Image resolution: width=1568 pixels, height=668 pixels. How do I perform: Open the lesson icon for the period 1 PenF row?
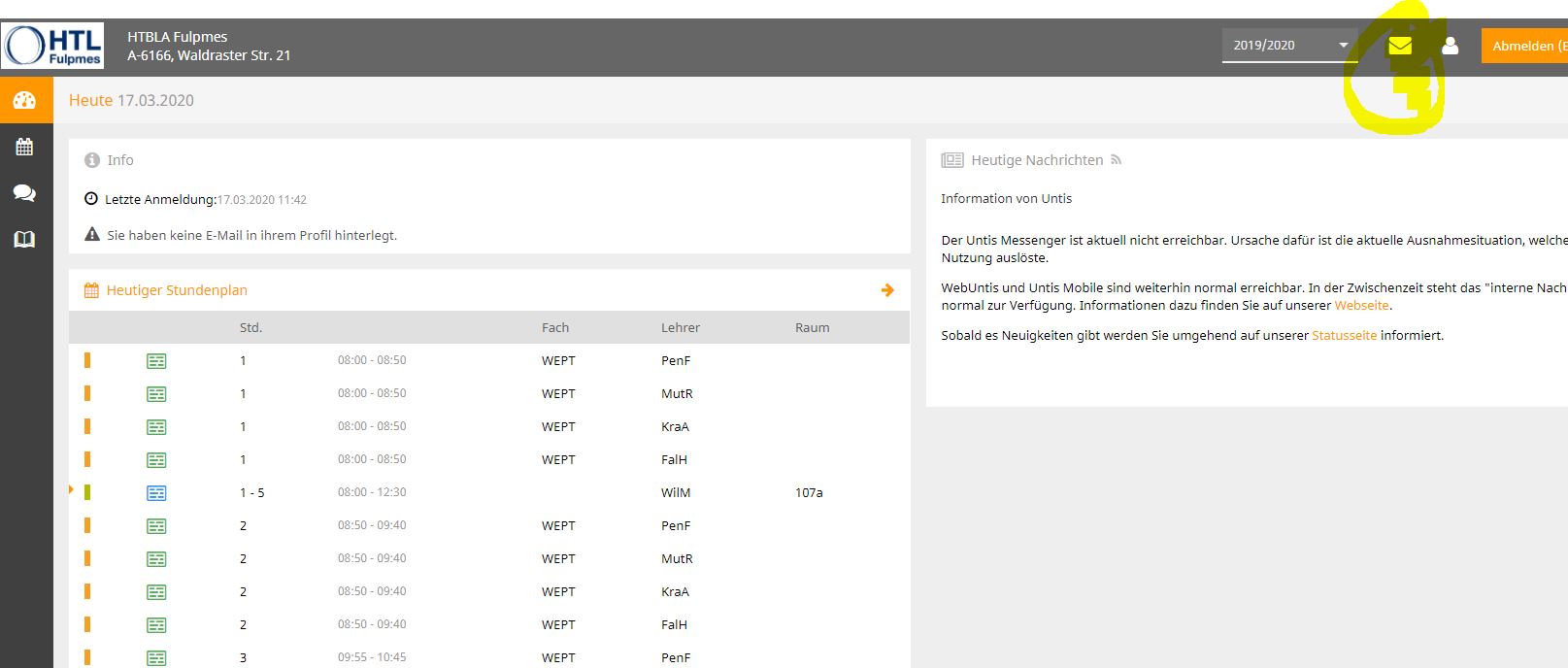[x=156, y=361]
